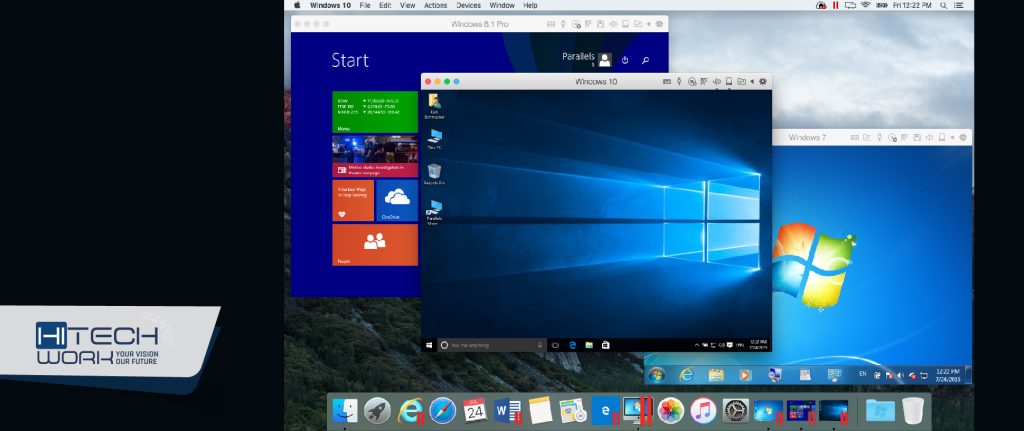Collapse Windows 10 window toolbar arrow
This screenshot has height=431, width=1024.
coord(752,82)
